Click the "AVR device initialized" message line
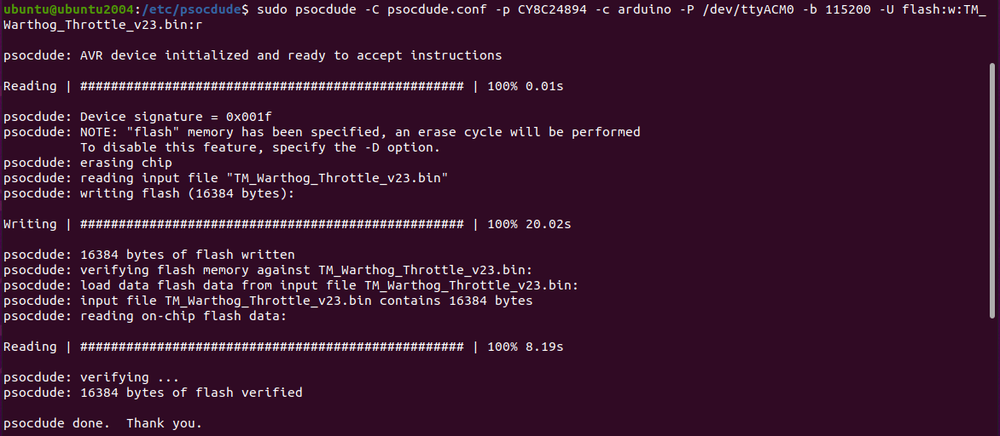 click(252, 55)
